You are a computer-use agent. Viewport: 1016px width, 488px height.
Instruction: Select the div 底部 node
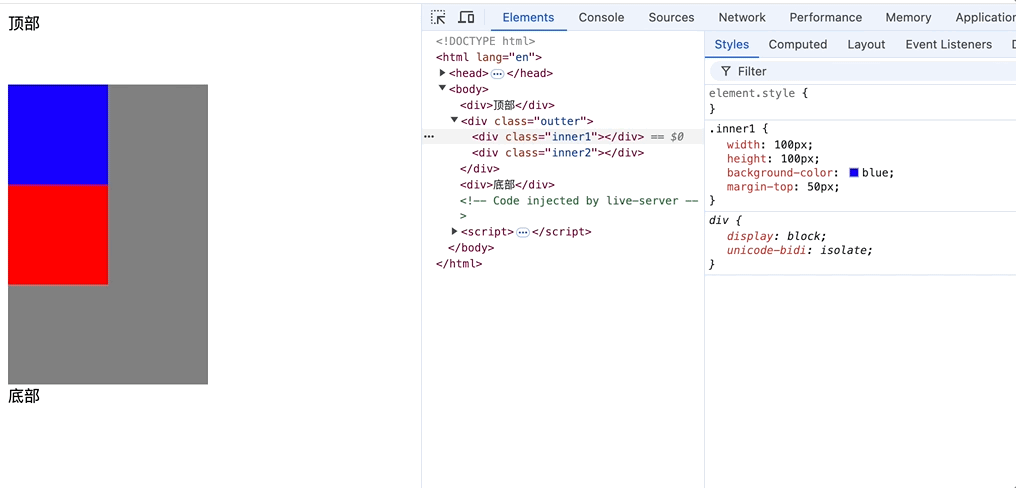coord(507,185)
